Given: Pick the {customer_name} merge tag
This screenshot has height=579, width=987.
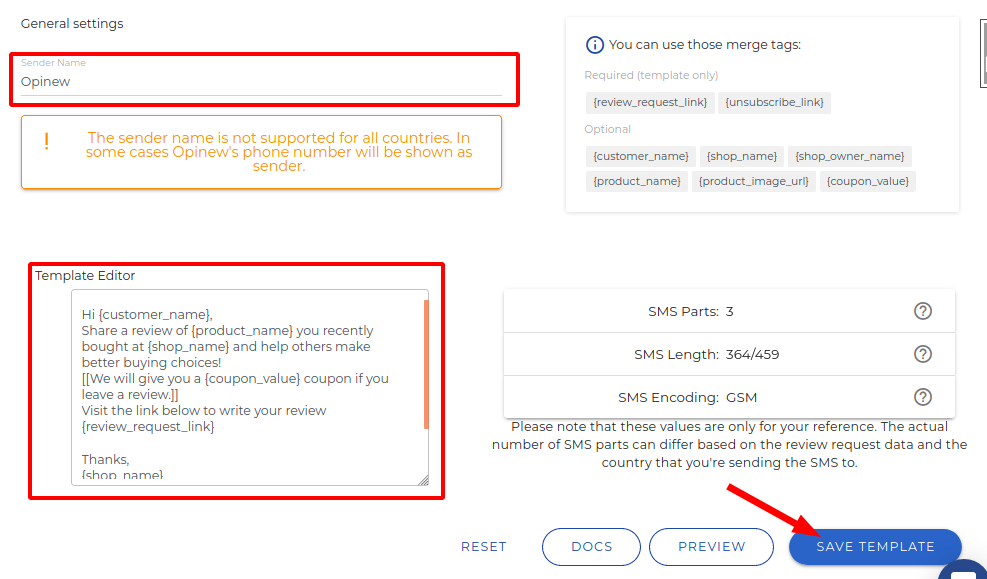Looking at the screenshot, I should [641, 156].
